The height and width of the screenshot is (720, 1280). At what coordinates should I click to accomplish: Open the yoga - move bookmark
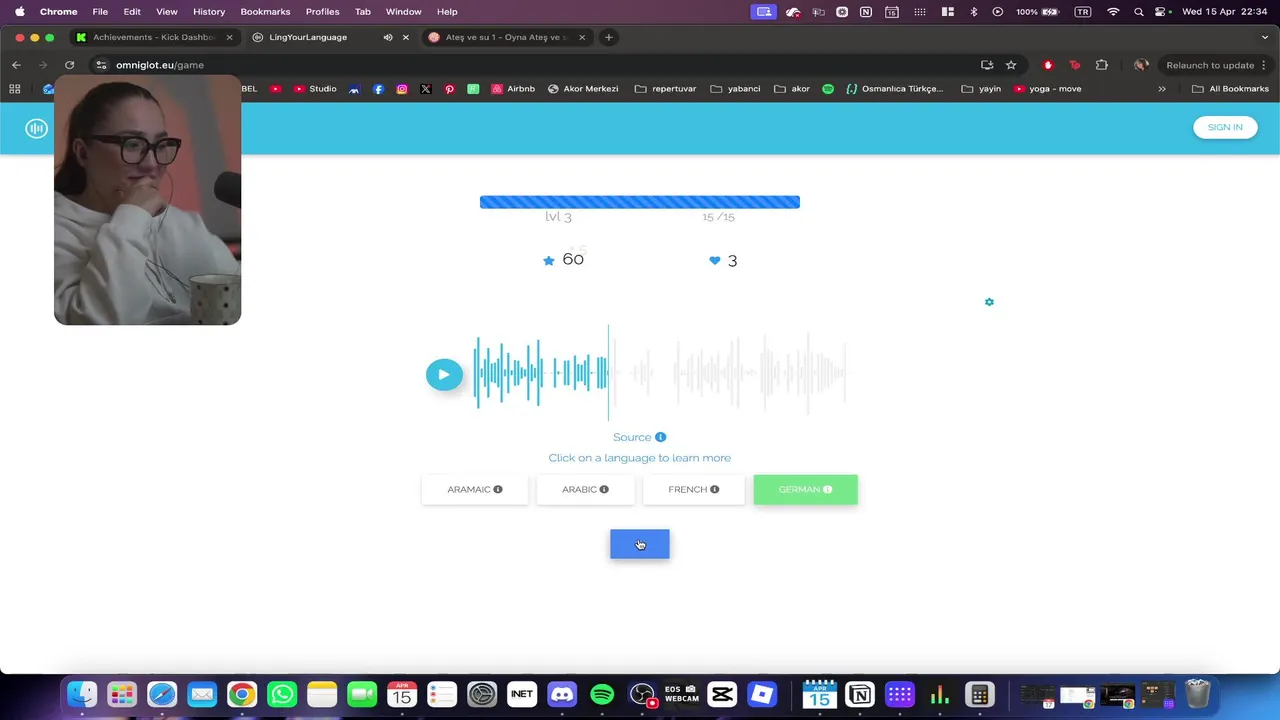[1048, 89]
